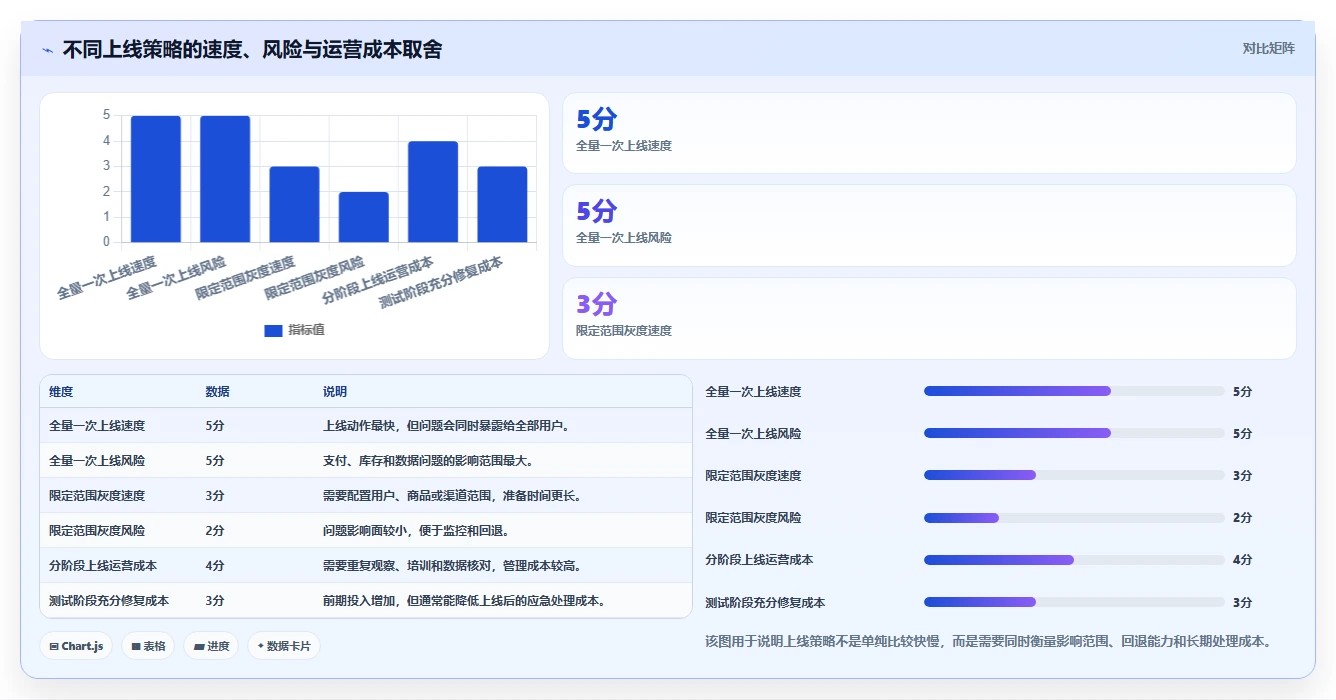This screenshot has height=700, width=1336.
Task: Click the 指标值 legend label
Action: coord(306,330)
